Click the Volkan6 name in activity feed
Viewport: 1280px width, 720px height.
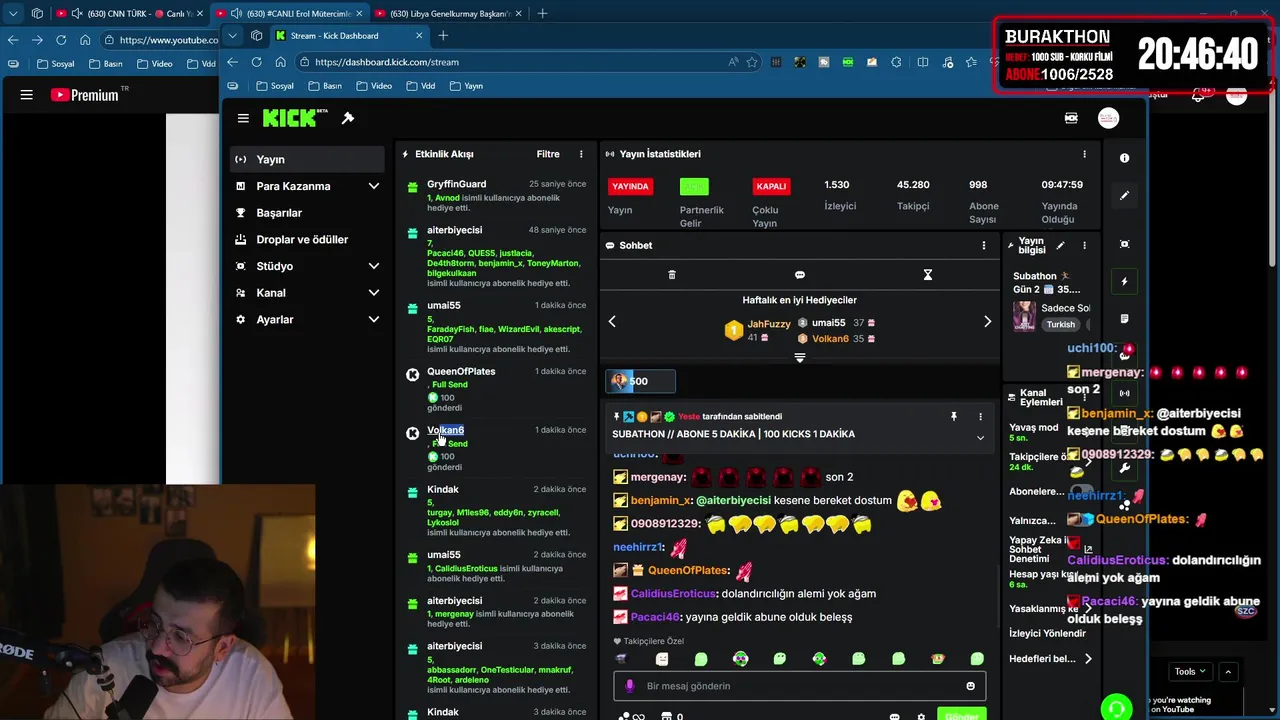point(446,430)
